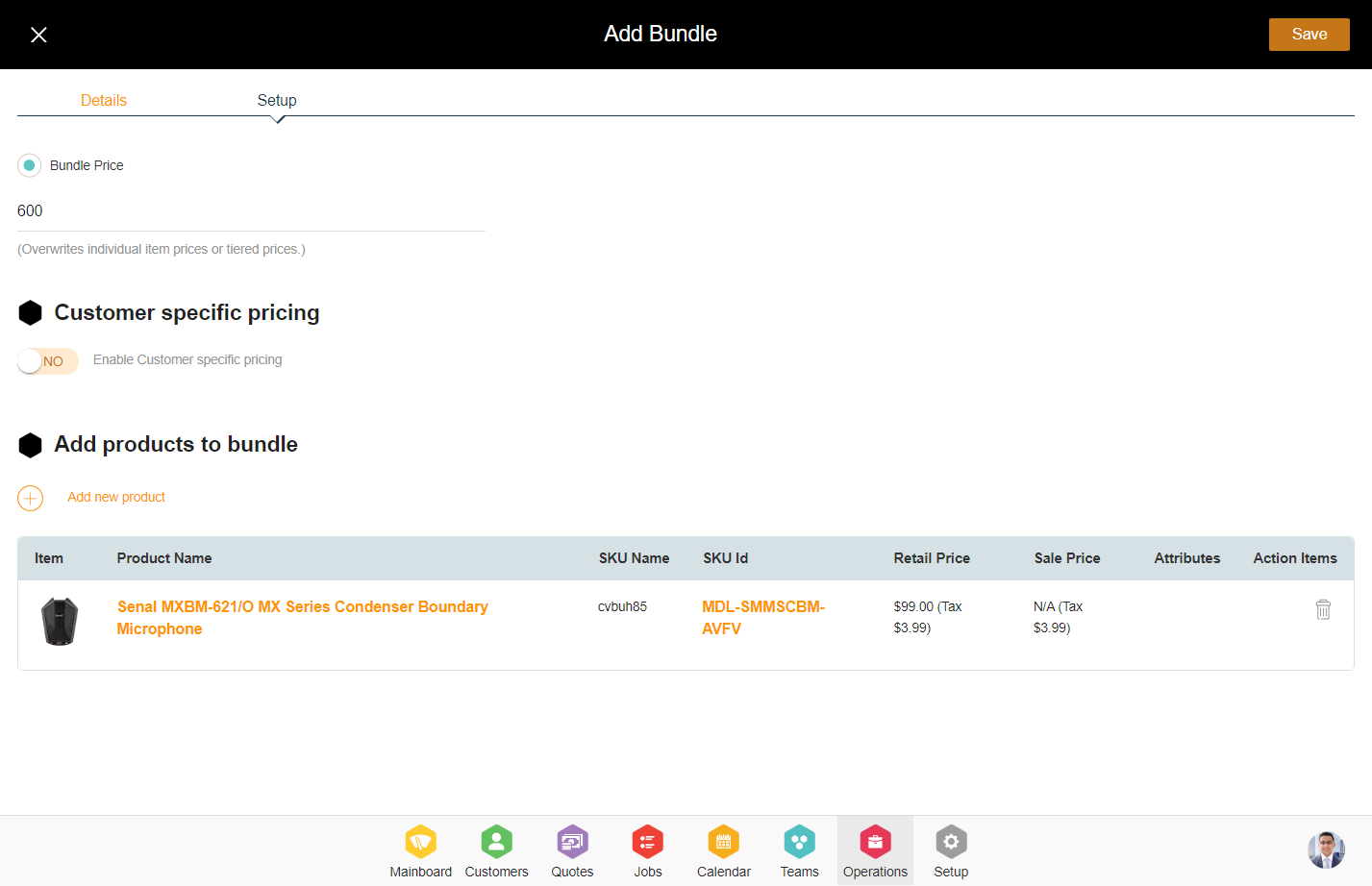The width and height of the screenshot is (1372, 886).
Task: Navigate to Jobs
Action: [x=648, y=851]
